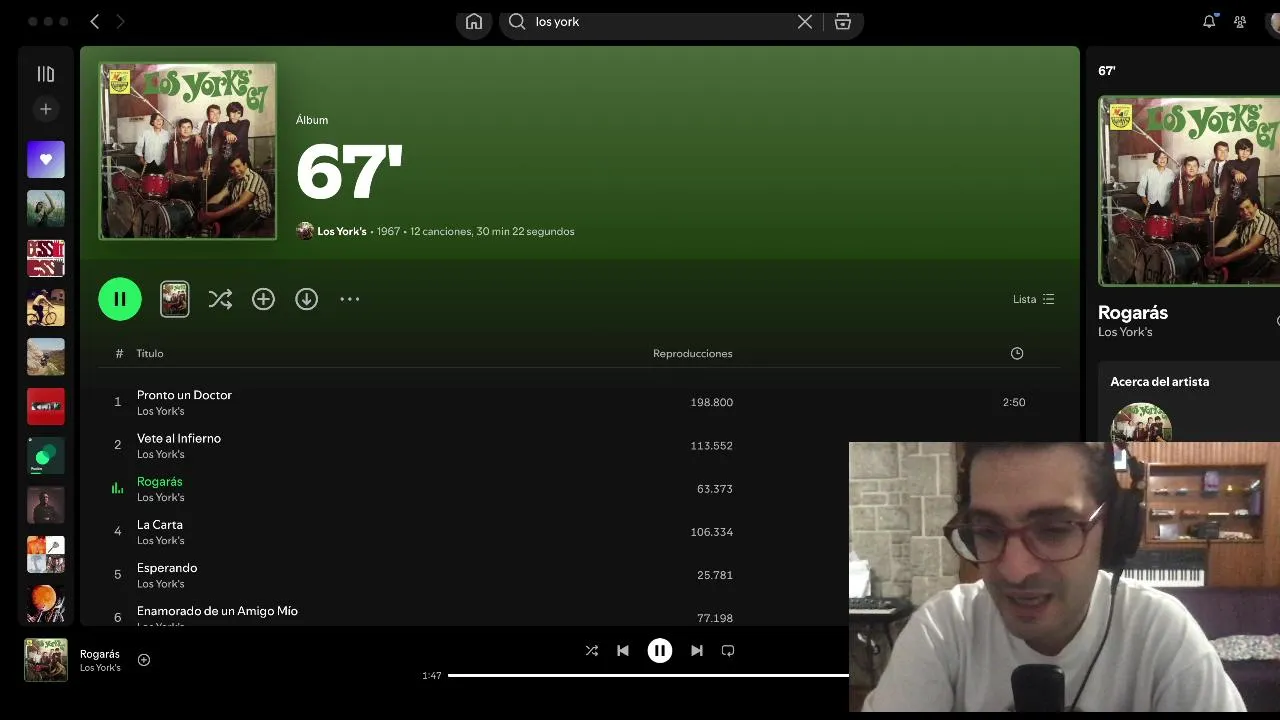
Task: Open notifications bell icon
Action: (1209, 21)
